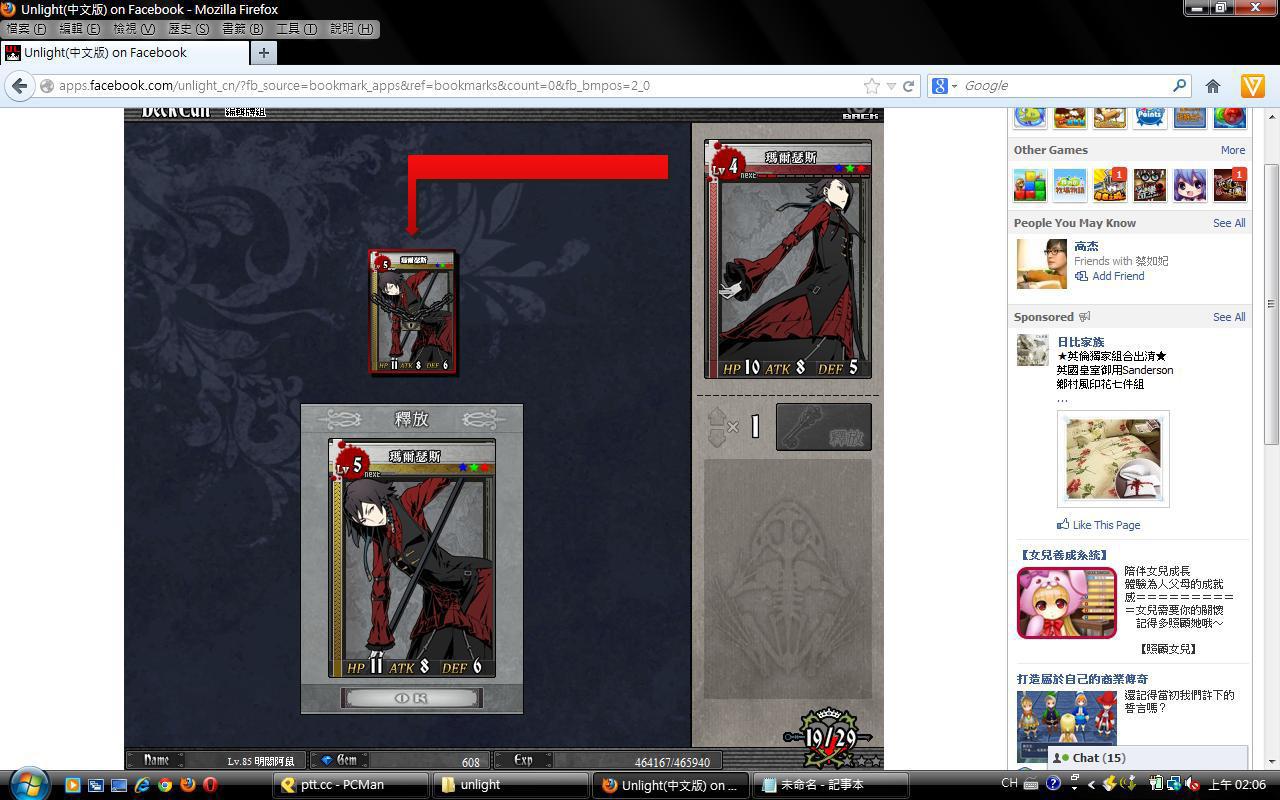Screen dimensions: 1280x800
Task: Open the Facebook Chat (15) bar
Action: click(x=1148, y=758)
